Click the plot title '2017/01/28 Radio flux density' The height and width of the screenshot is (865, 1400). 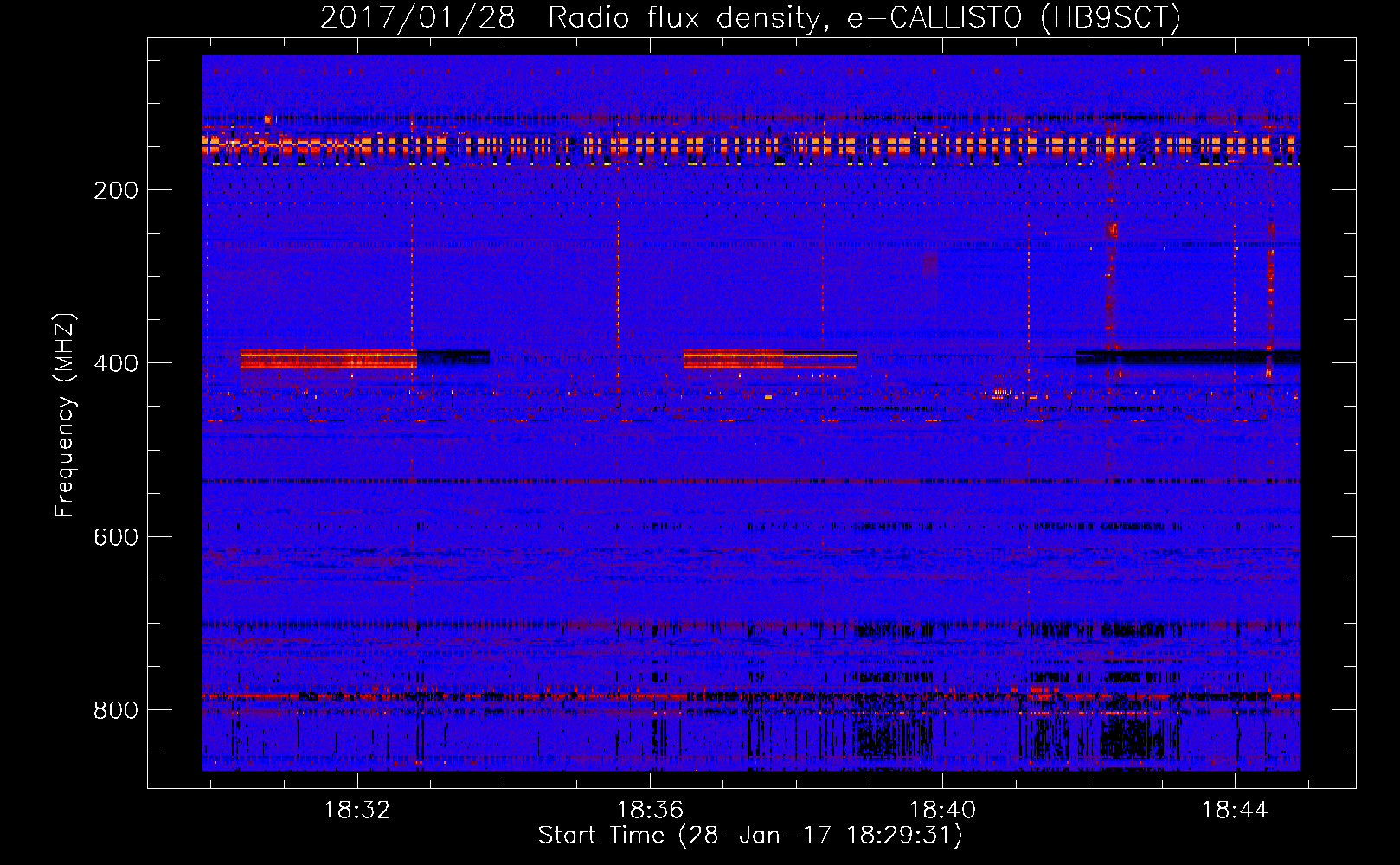tap(750, 17)
